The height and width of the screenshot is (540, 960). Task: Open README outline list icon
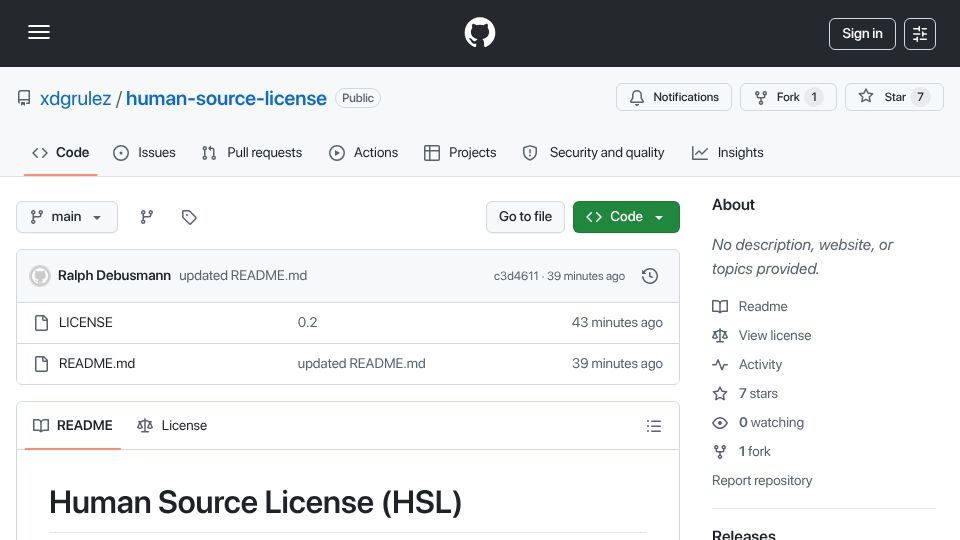(654, 426)
